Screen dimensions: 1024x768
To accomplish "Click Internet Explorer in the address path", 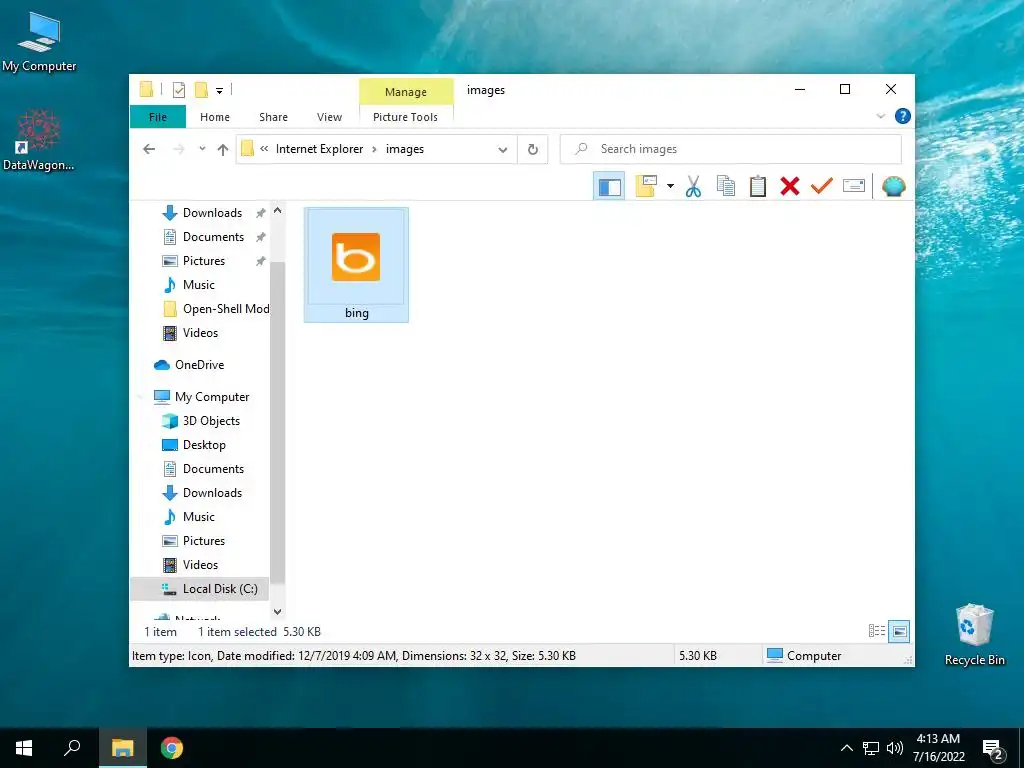I will tap(319, 149).
